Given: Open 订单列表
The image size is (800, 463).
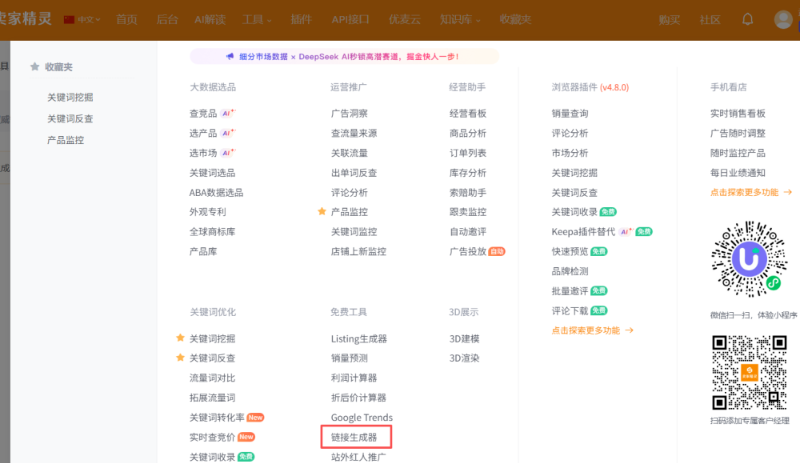Looking at the screenshot, I should point(468,153).
